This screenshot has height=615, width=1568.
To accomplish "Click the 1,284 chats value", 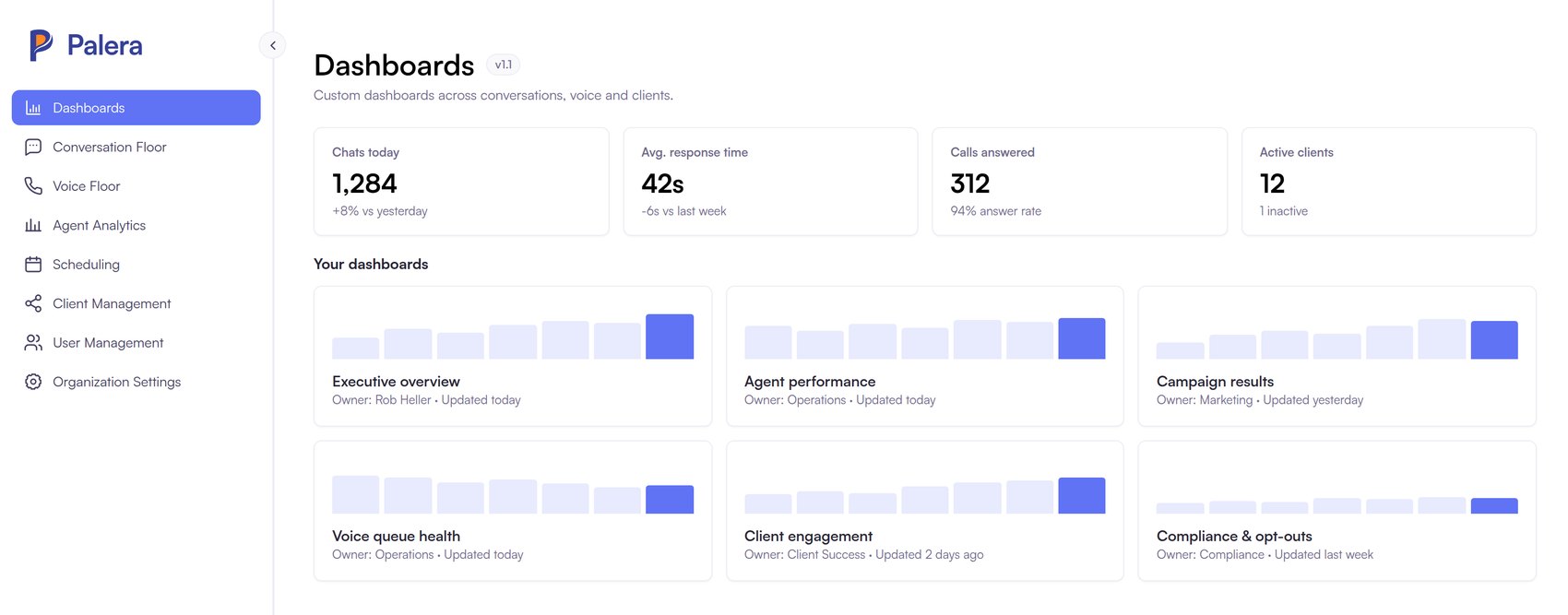I will click(364, 183).
